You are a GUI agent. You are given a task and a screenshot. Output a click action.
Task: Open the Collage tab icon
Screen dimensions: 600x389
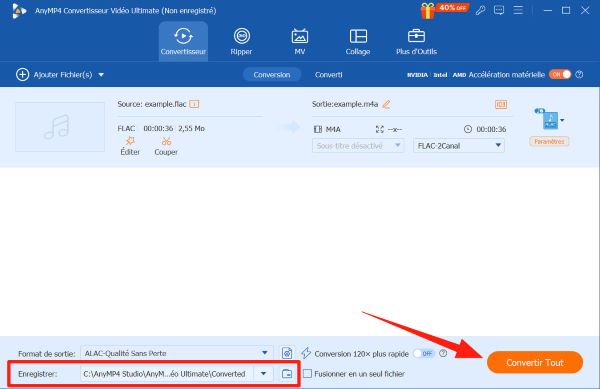(358, 37)
